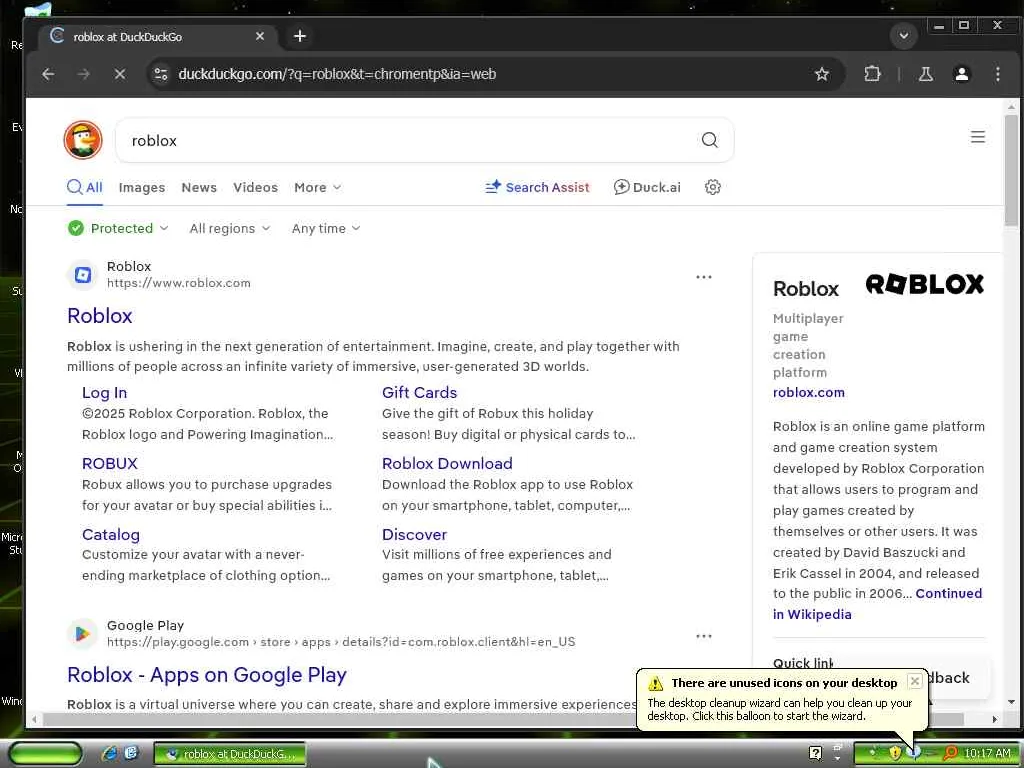The height and width of the screenshot is (768, 1024).
Task: Open the main Roblox result title link
Action: 100,315
